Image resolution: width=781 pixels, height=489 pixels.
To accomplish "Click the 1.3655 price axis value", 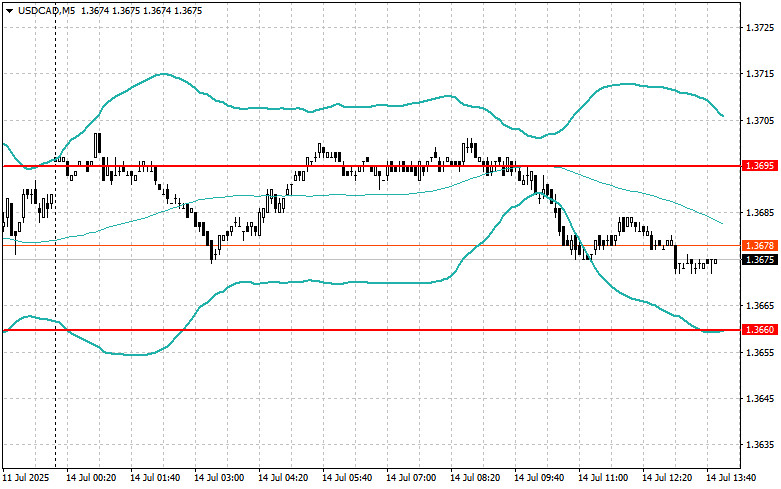I will pyautogui.click(x=760, y=352).
